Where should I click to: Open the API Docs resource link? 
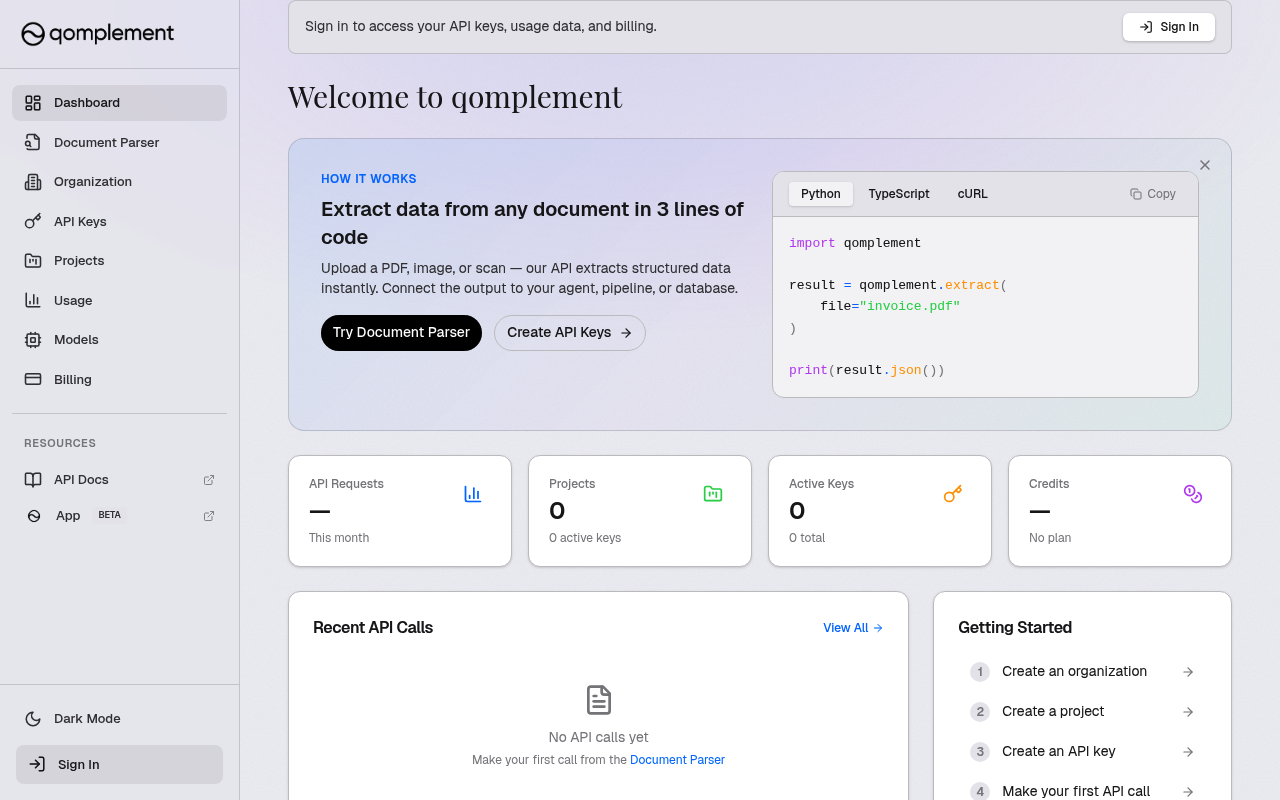[x=119, y=480]
